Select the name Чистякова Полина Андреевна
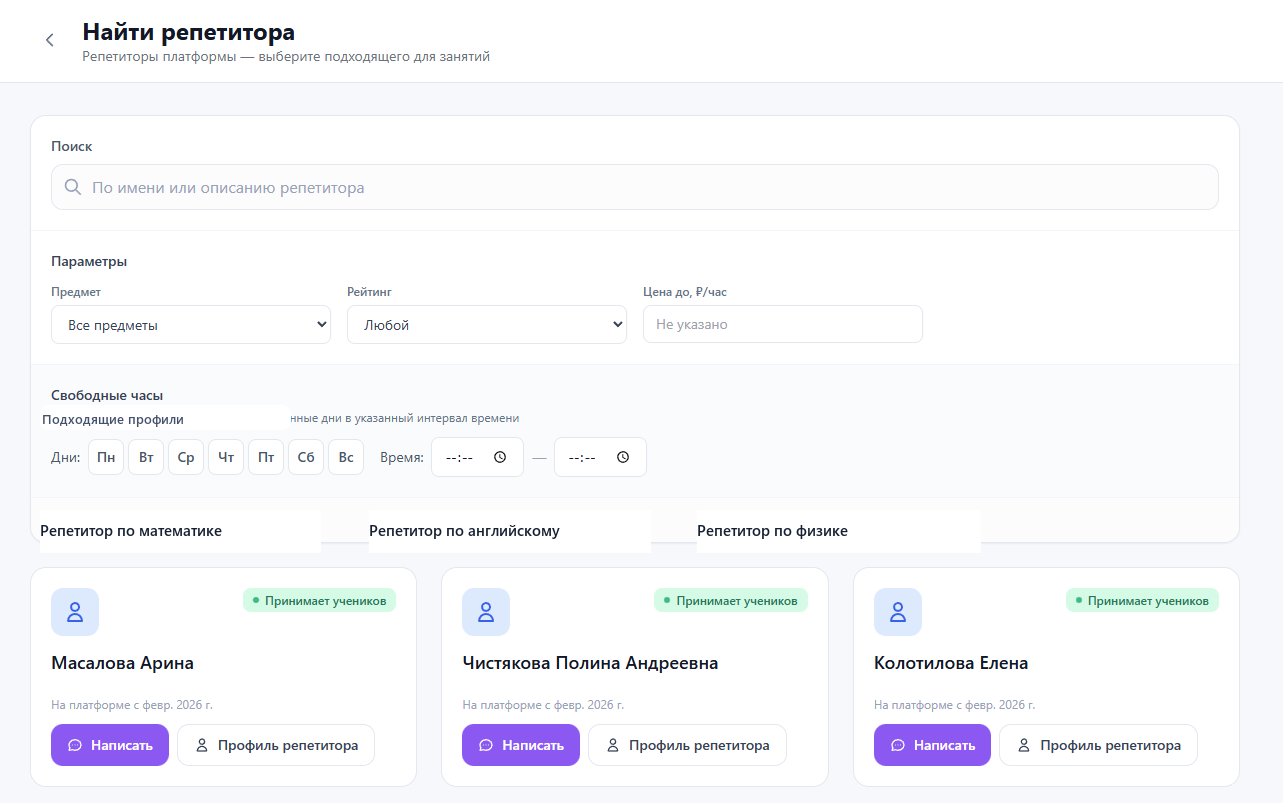 590,663
